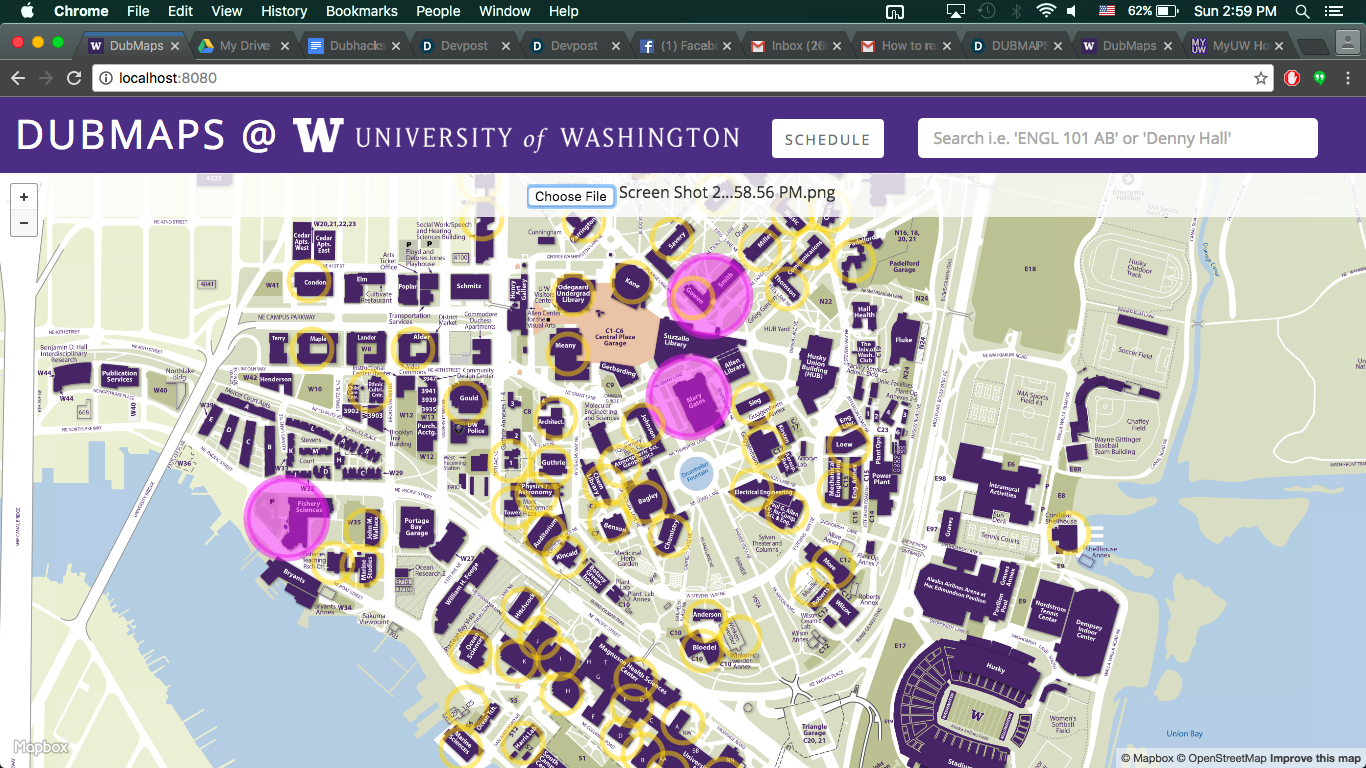This screenshot has width=1366, height=768.
Task: Click the University of Washington W logo
Action: point(317,135)
